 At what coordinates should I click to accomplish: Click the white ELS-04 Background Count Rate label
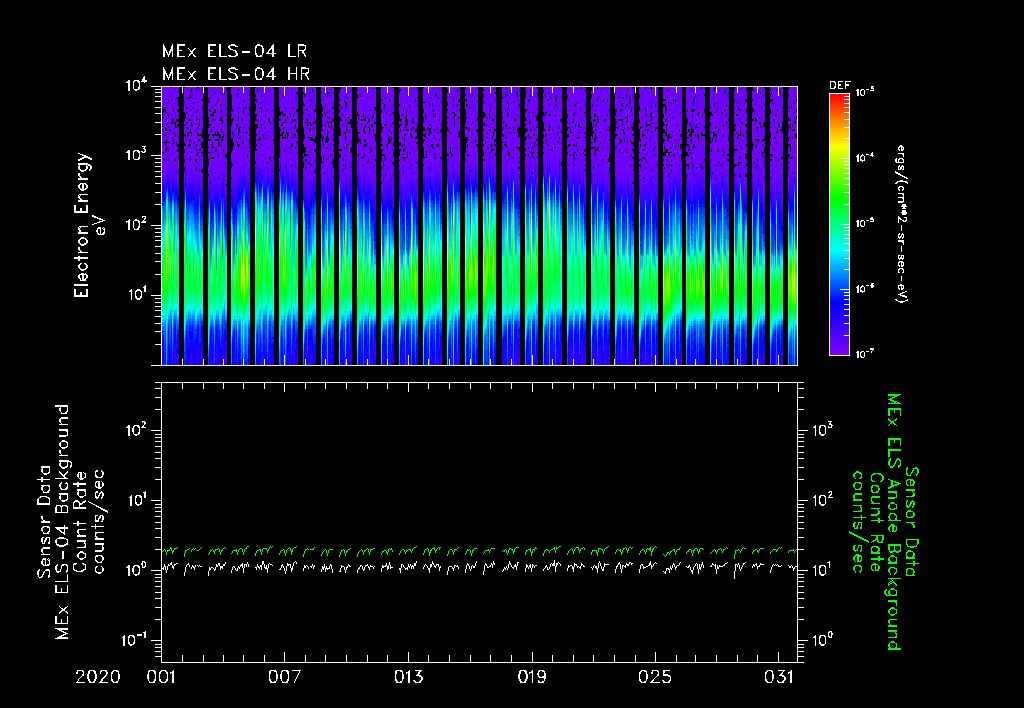(71, 521)
